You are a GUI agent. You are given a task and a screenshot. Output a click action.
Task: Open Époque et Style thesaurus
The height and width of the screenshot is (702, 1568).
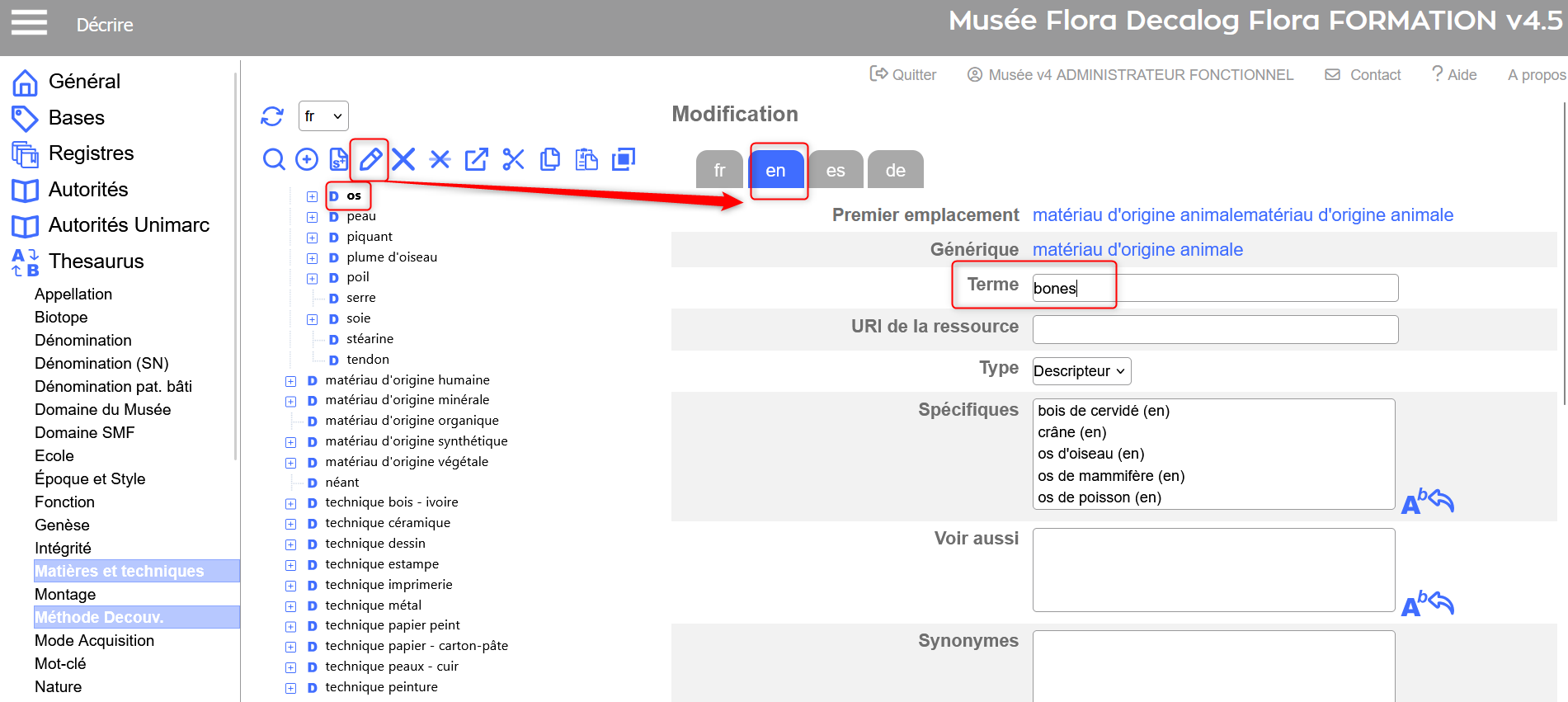pos(90,479)
